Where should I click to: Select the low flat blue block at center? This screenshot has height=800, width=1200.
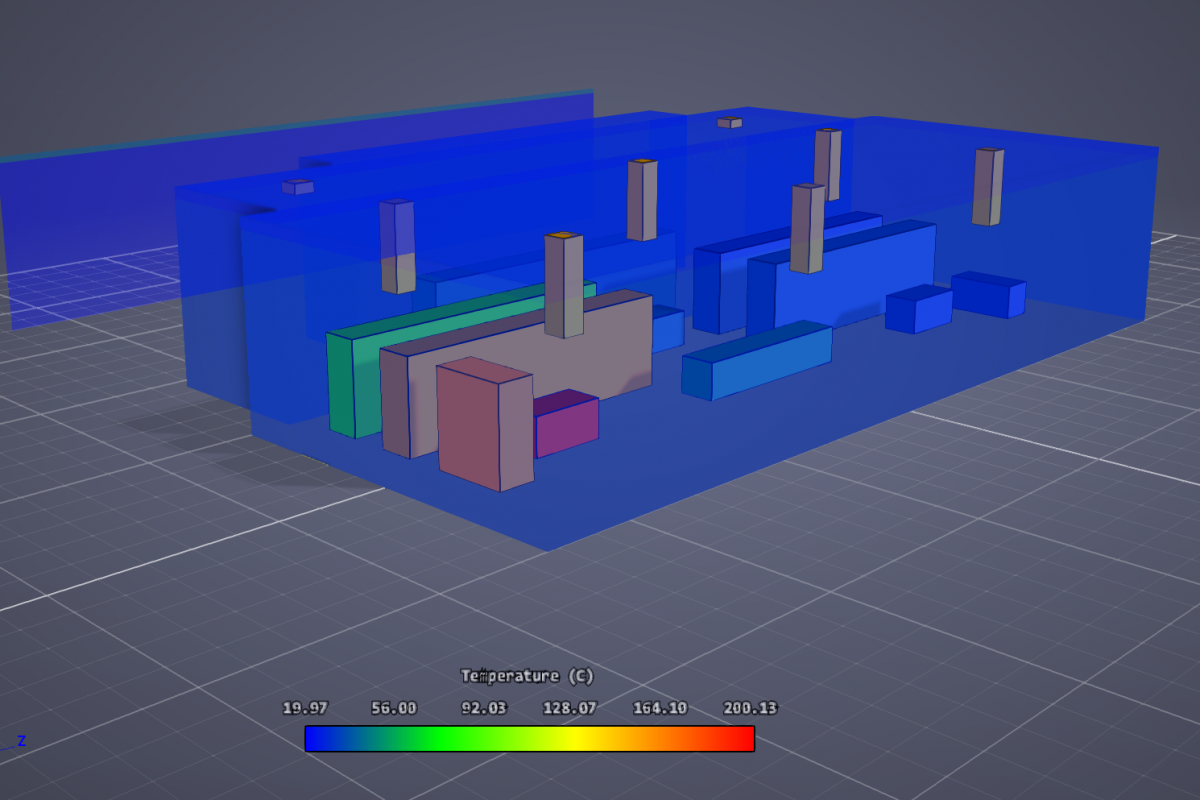[757, 361]
